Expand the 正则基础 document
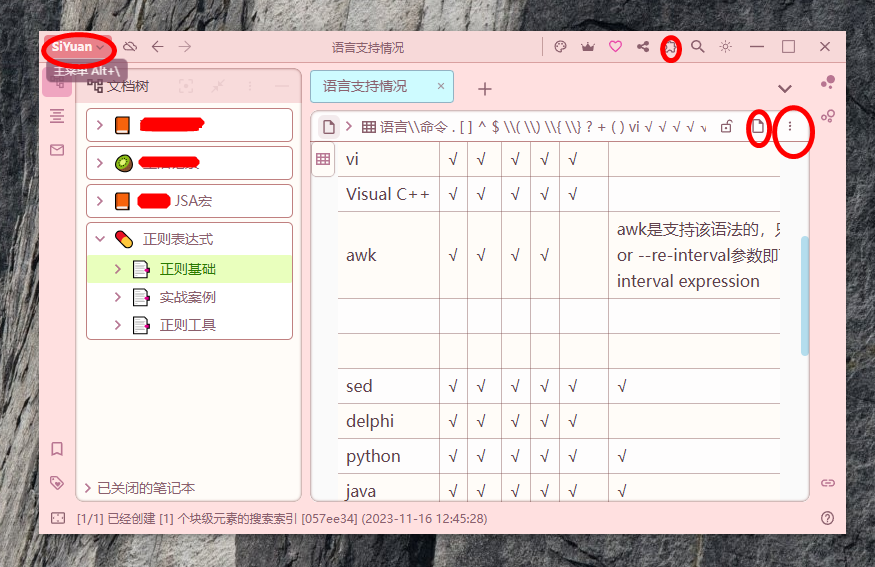This screenshot has height=567, width=875. tap(118, 269)
